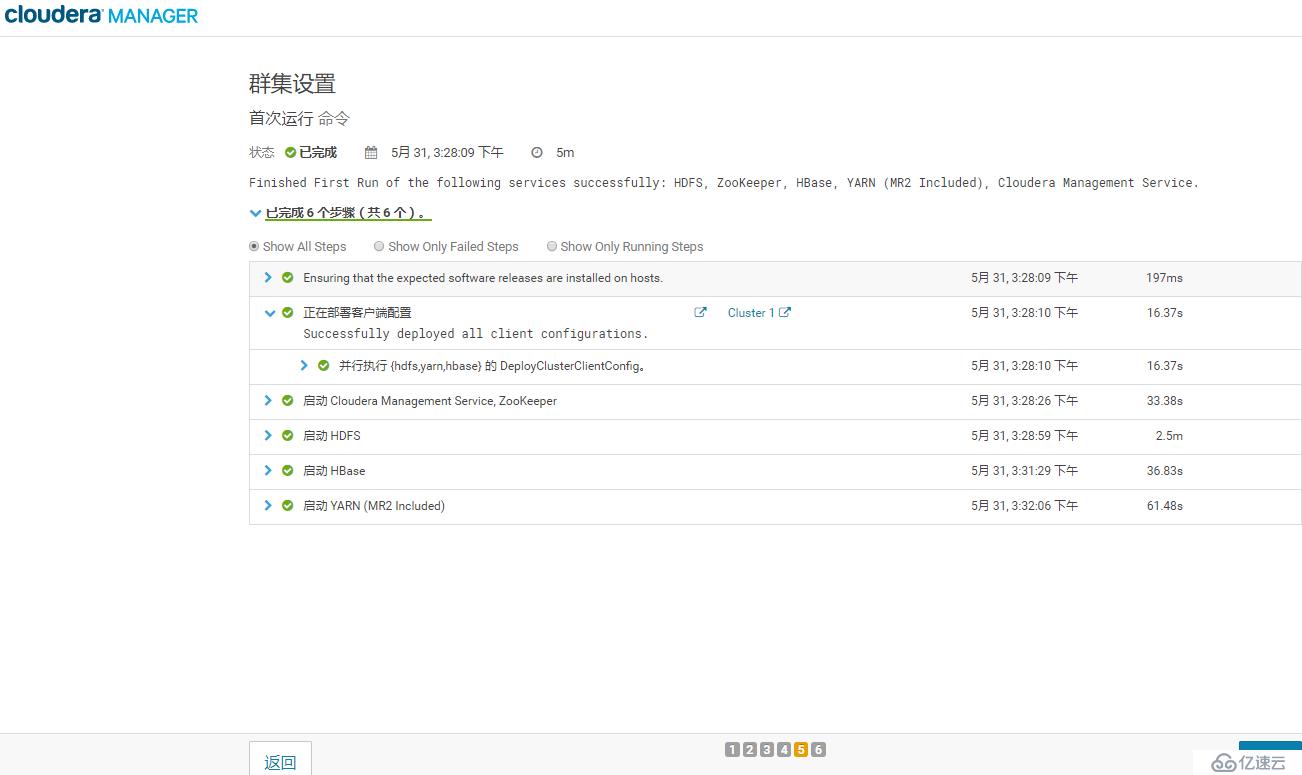The width and height of the screenshot is (1302, 775).
Task: Click the Finished First Run summary message
Action: click(x=724, y=183)
